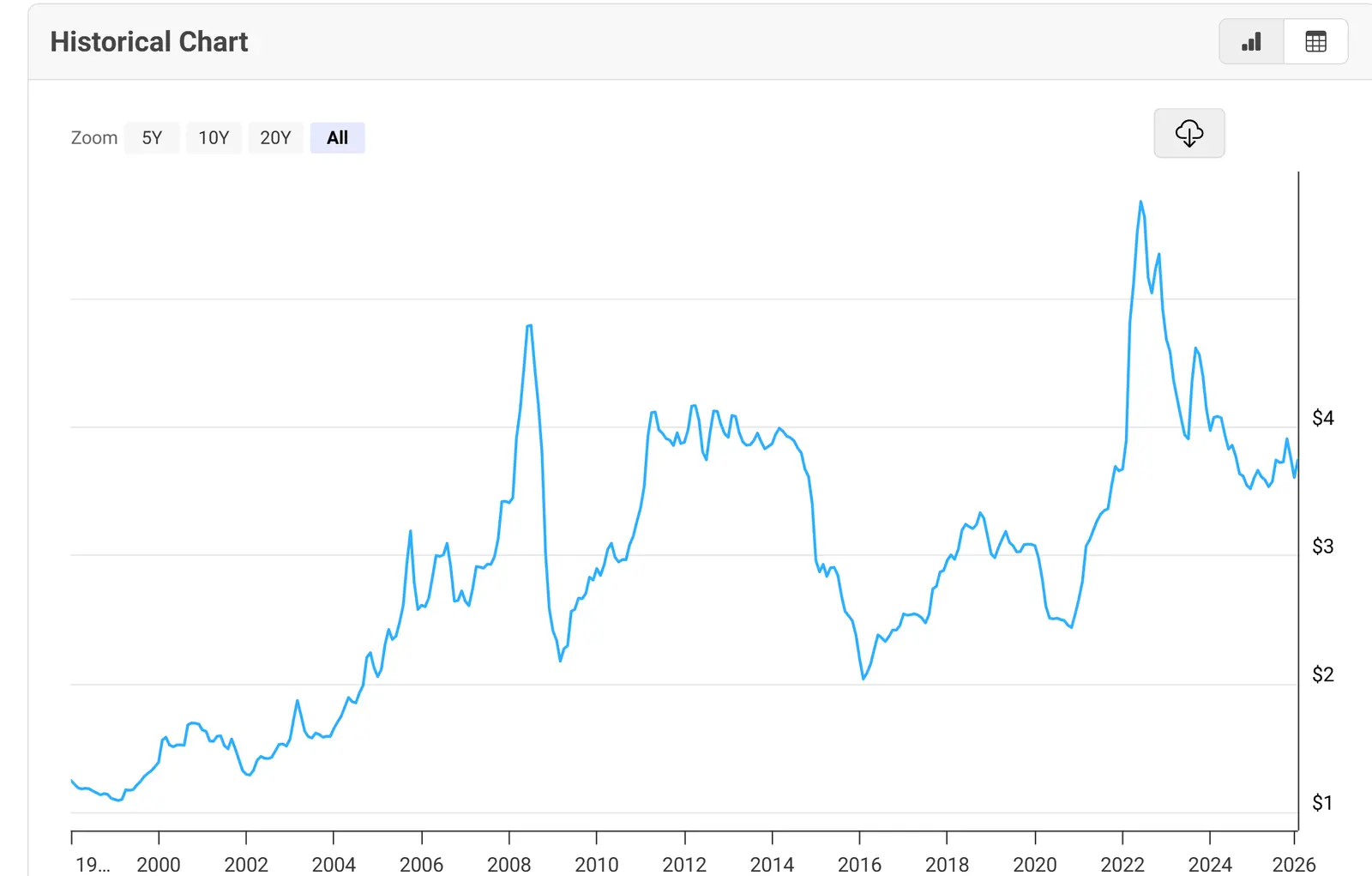Click the 2024 year label
The height and width of the screenshot is (876, 1372).
point(1210,864)
